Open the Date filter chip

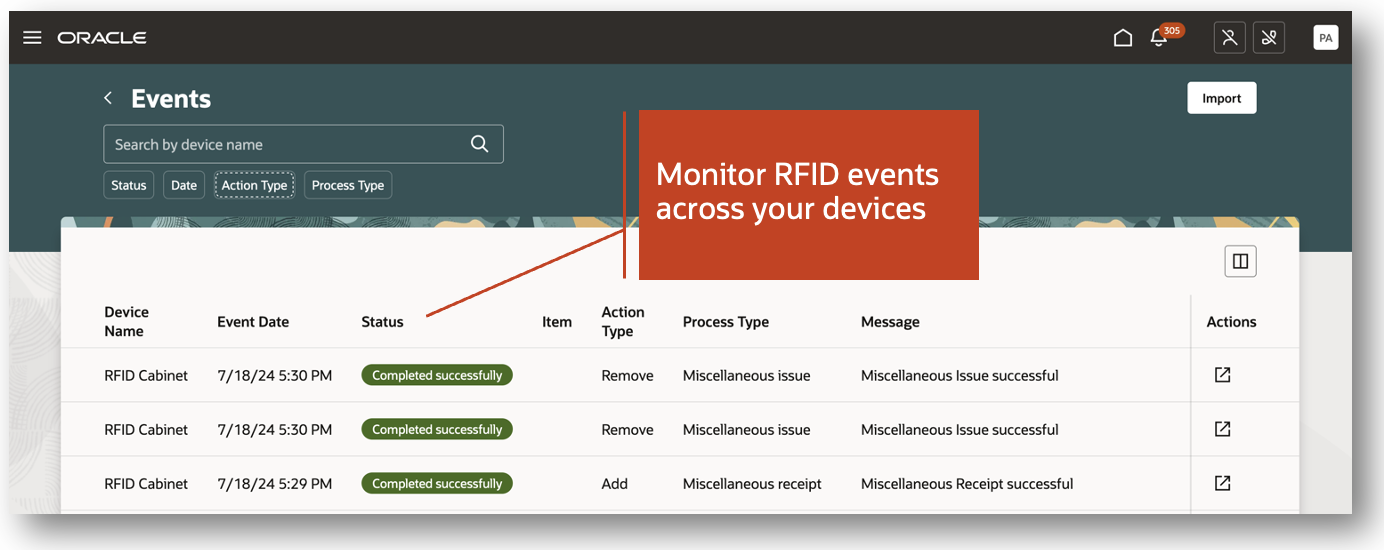click(184, 185)
